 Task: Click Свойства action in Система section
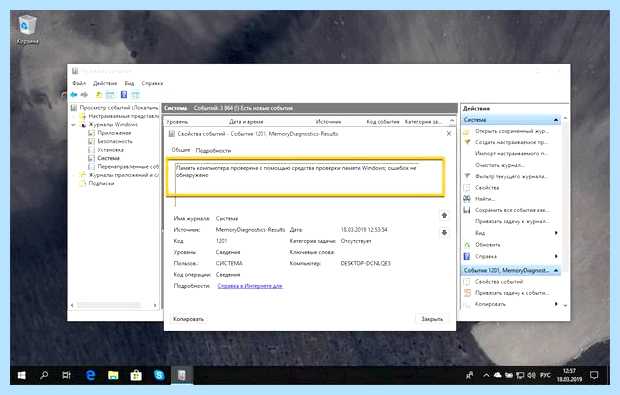click(x=487, y=188)
